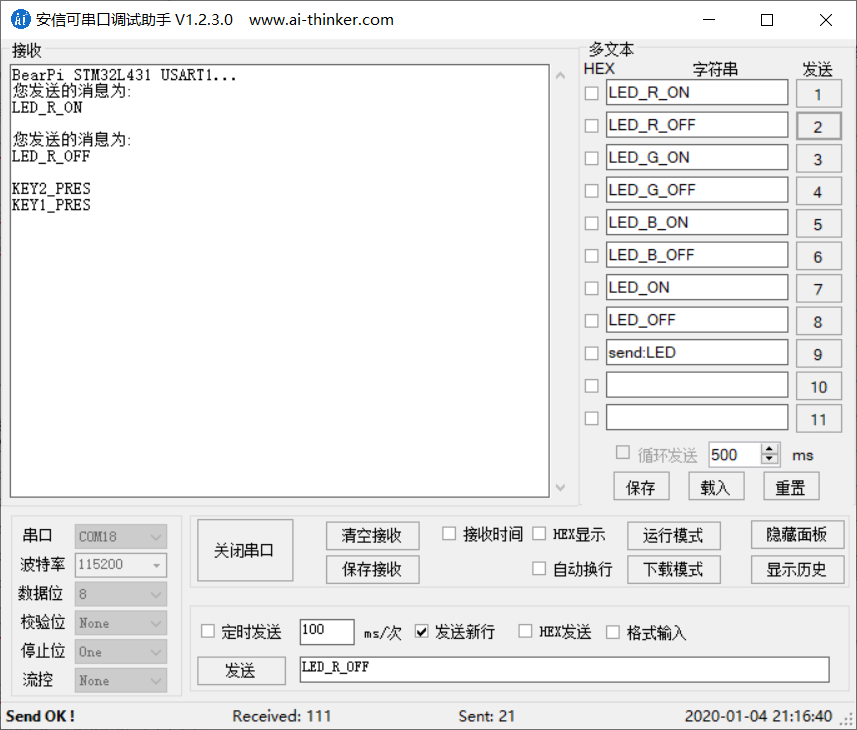Toggle HEX checkbox for send:LED row
857x730 pixels.
click(x=591, y=353)
